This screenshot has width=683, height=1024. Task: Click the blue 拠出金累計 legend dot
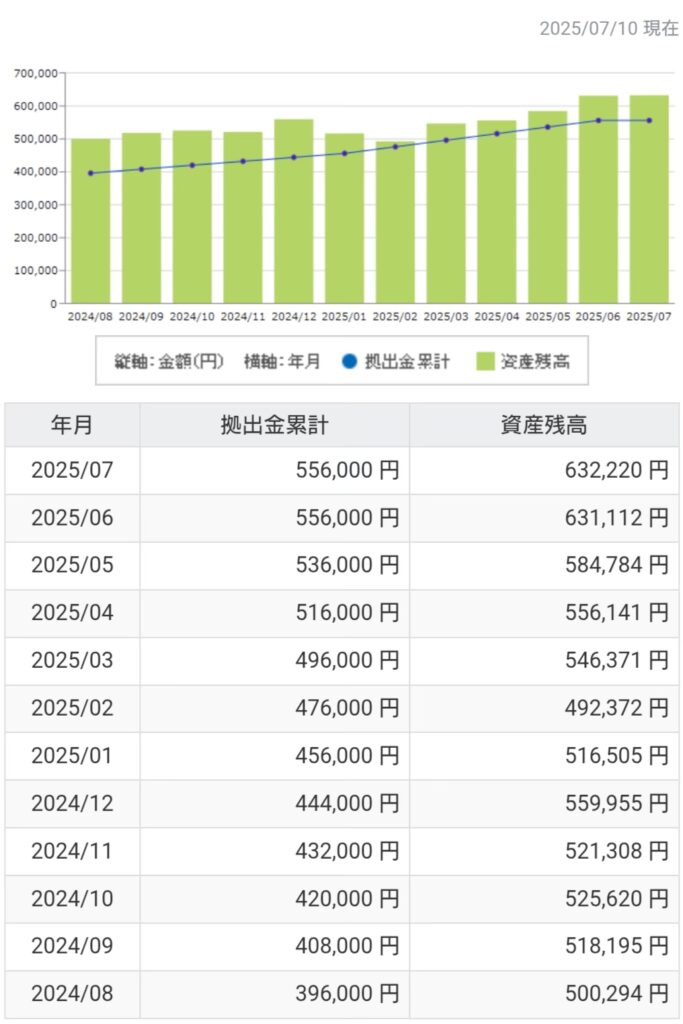349,361
